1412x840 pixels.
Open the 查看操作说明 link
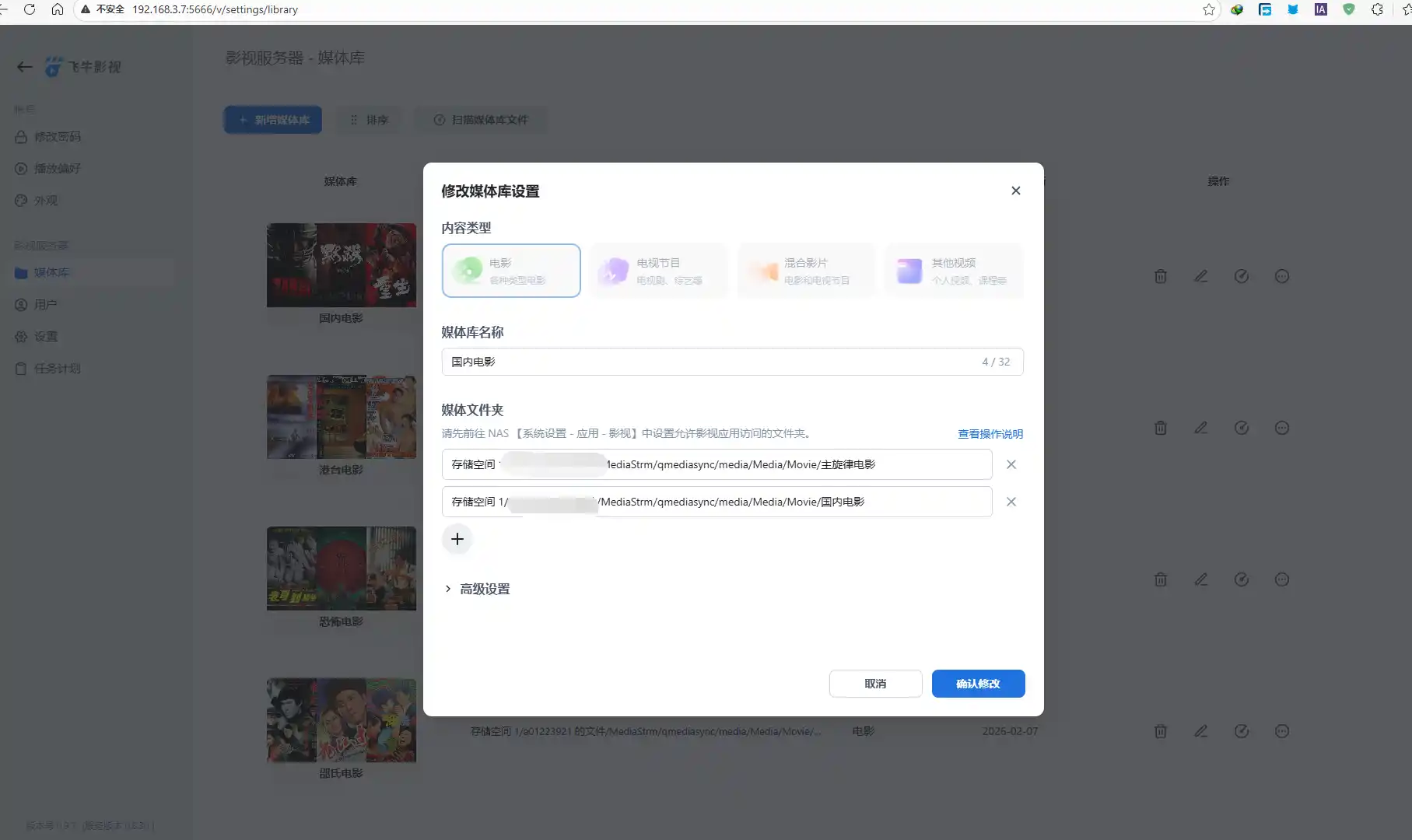[990, 434]
